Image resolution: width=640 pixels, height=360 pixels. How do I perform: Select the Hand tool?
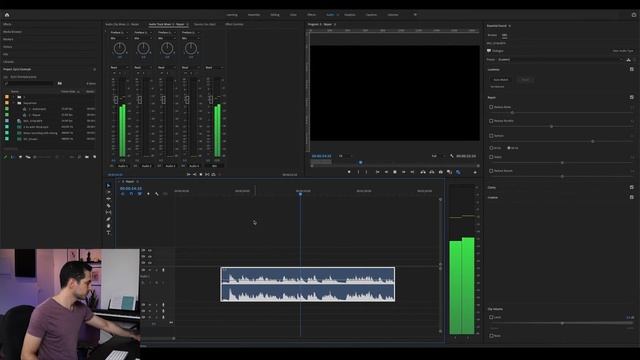(x=109, y=226)
